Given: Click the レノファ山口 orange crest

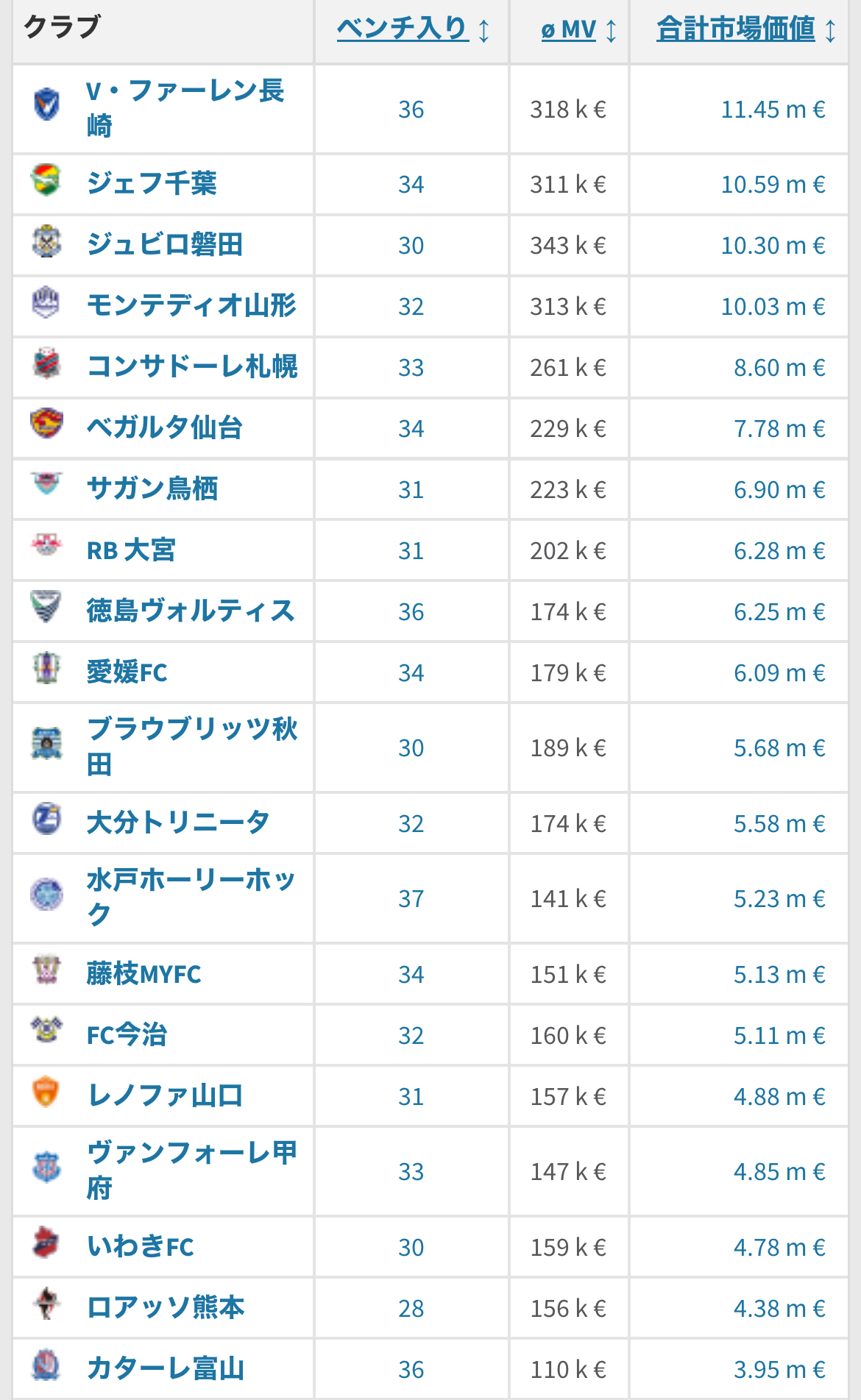Looking at the screenshot, I should click(x=46, y=1091).
